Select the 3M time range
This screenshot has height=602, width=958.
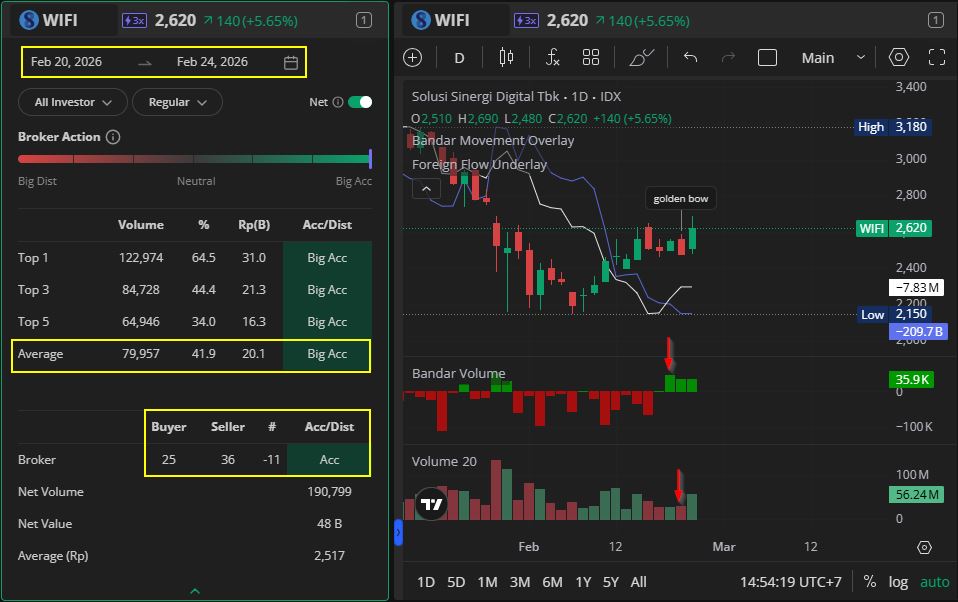tap(520, 582)
